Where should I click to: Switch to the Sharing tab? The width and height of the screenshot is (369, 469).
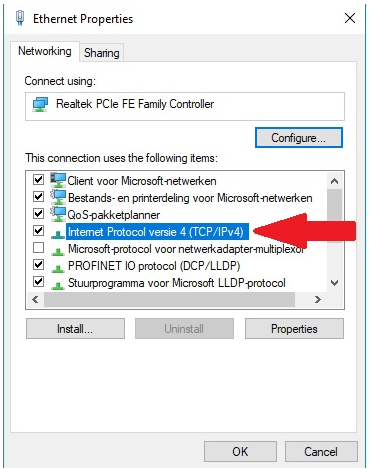coord(102,53)
